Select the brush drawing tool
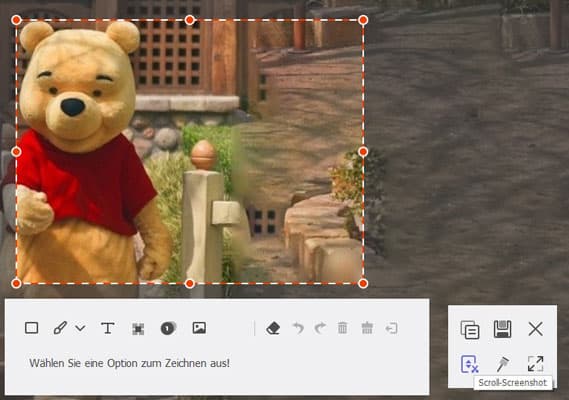The width and height of the screenshot is (569, 400). coord(60,328)
